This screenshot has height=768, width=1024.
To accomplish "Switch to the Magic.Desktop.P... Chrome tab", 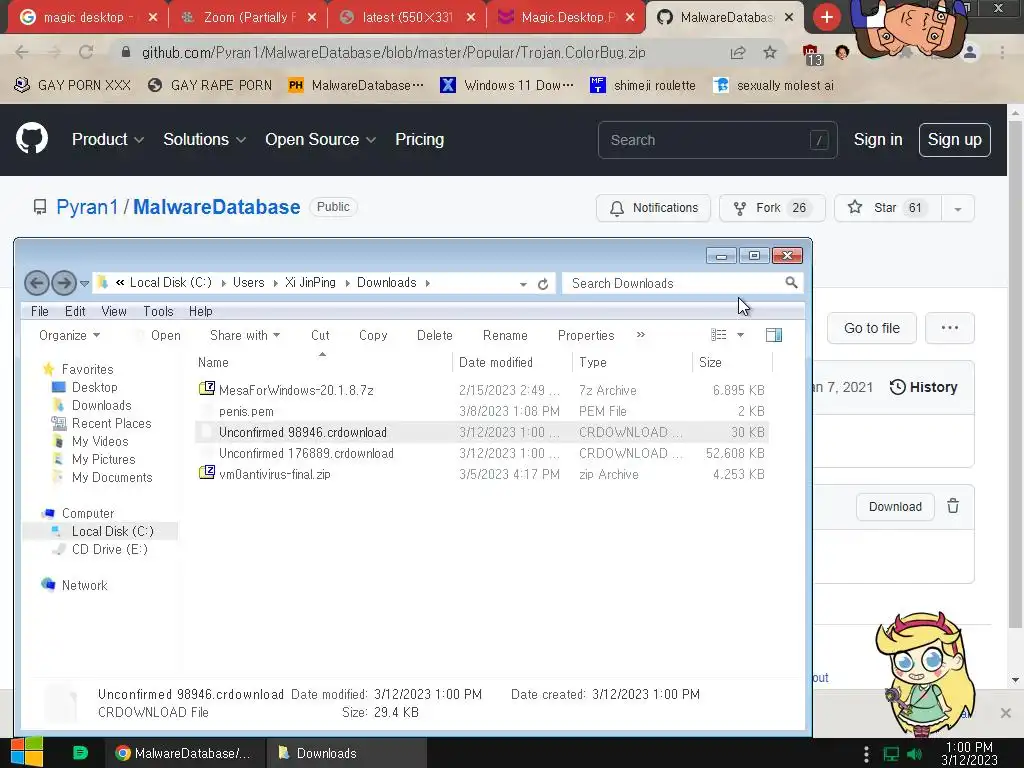I will (566, 18).
